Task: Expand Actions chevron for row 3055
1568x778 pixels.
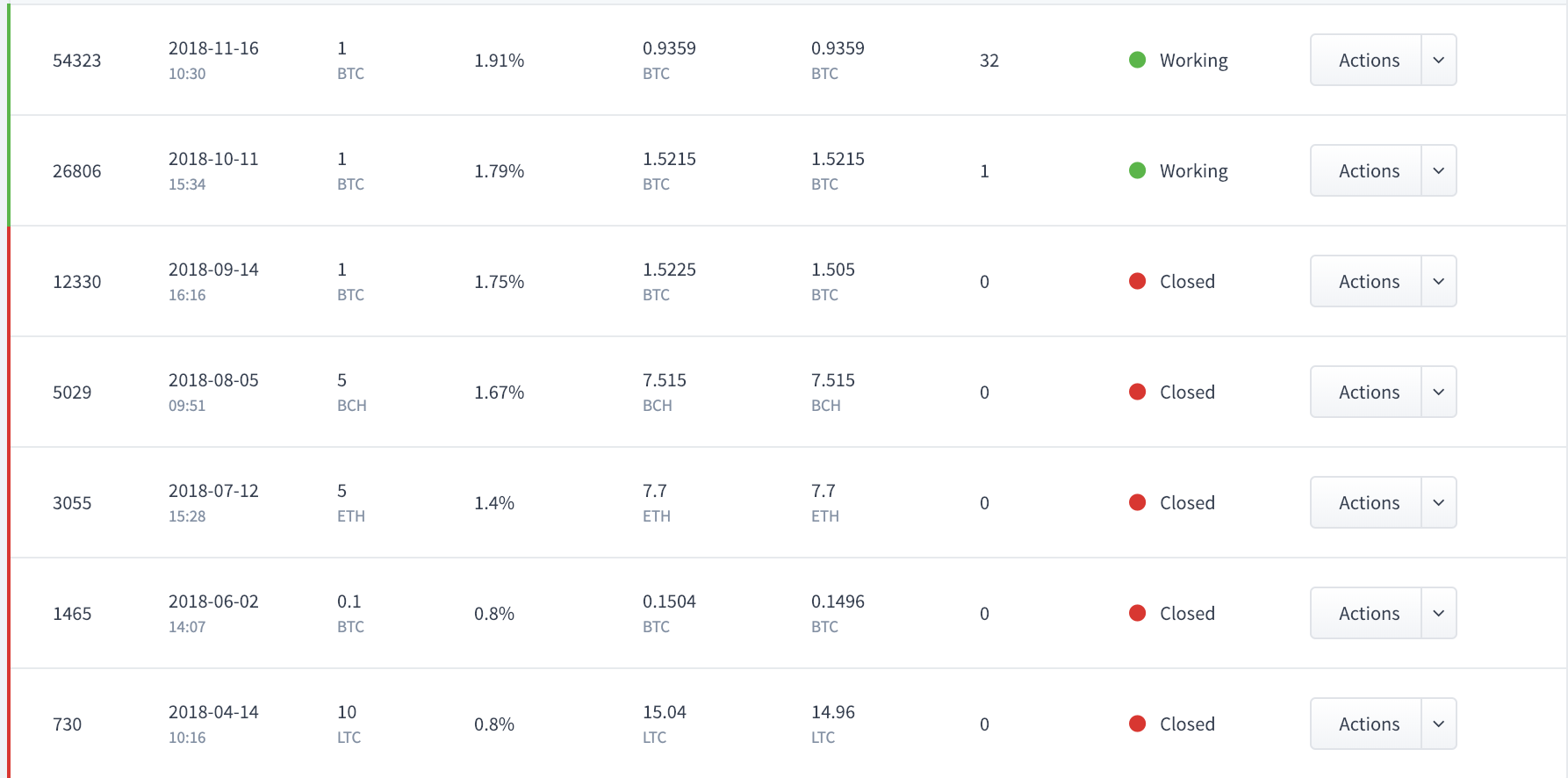Action: 1439,502
